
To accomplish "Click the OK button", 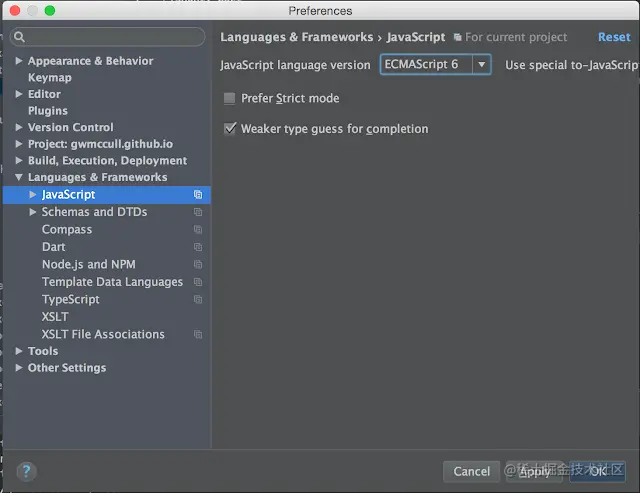I will [598, 472].
